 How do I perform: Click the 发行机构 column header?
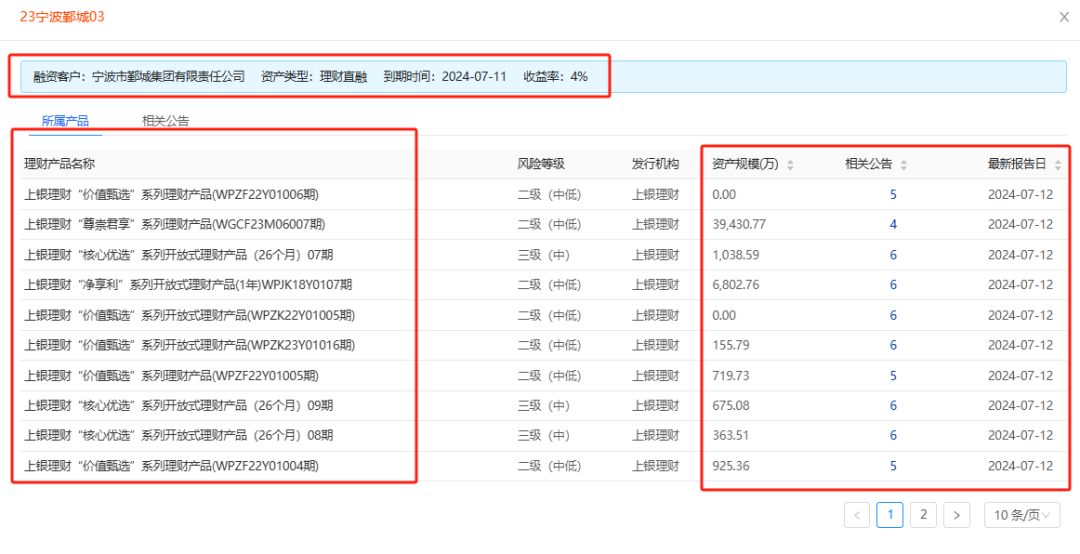click(x=656, y=165)
